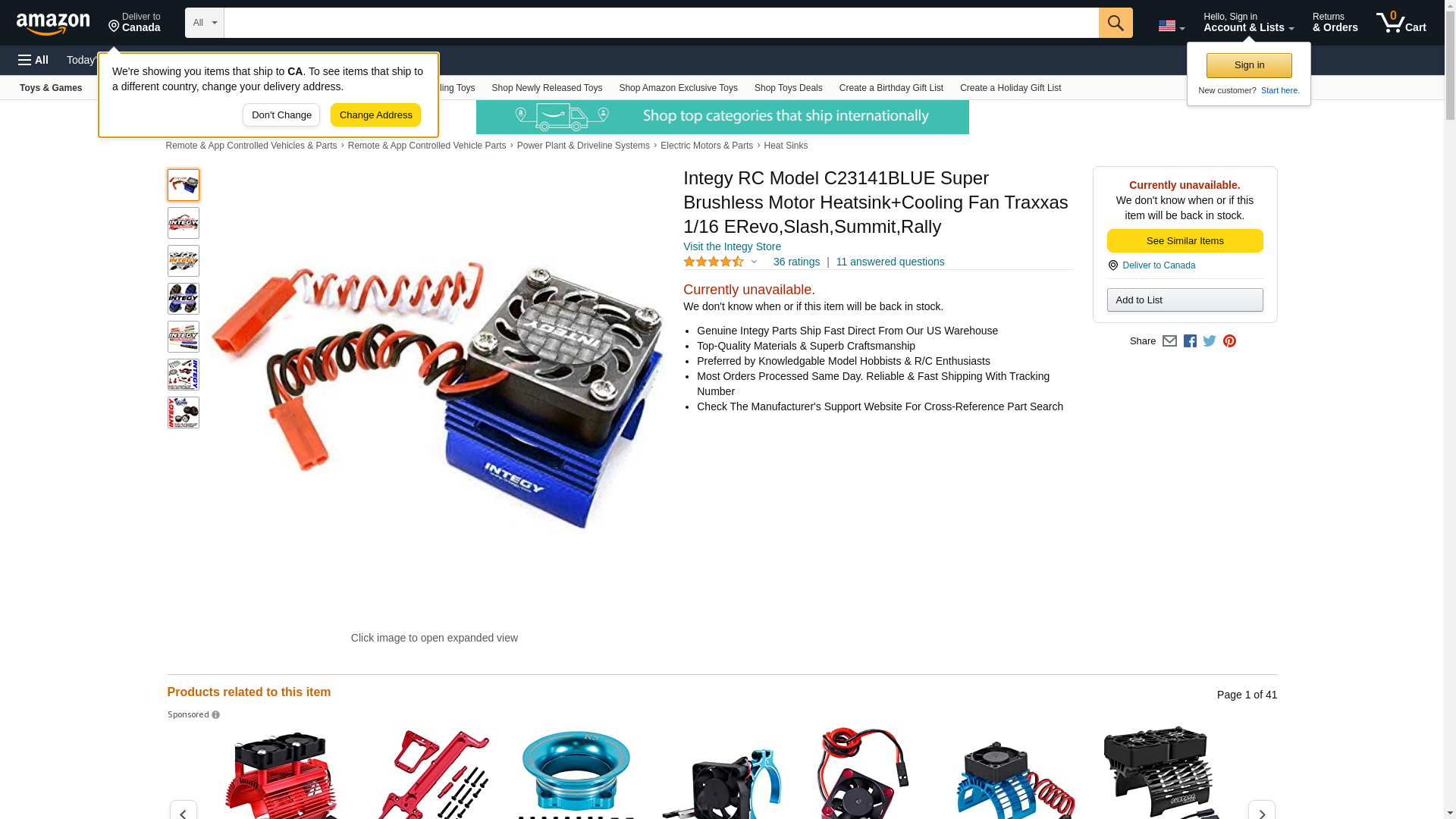This screenshot has width=1456, height=819.
Task: Click the Amazon logo
Action: point(53,24)
